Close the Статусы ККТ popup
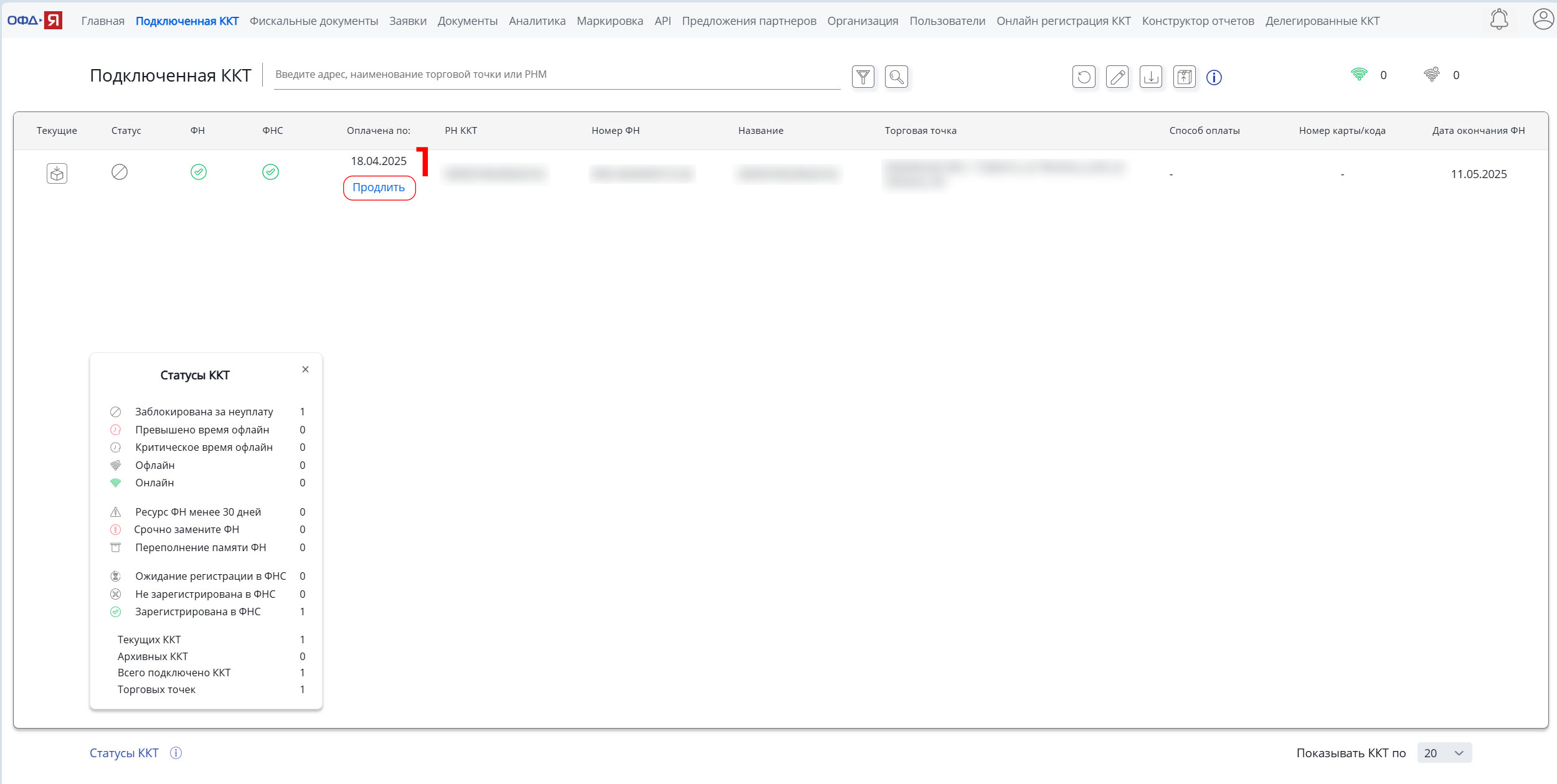Viewport: 1557px width, 784px height. click(305, 369)
